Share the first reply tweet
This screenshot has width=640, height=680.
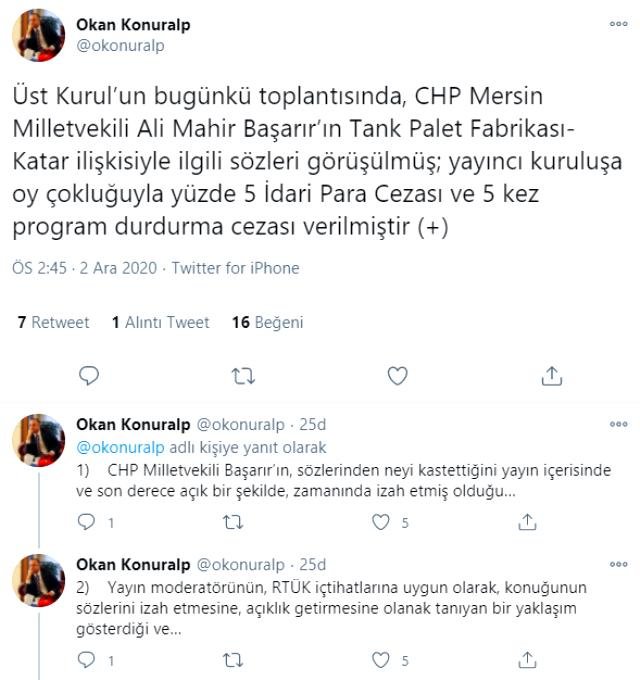point(527,522)
